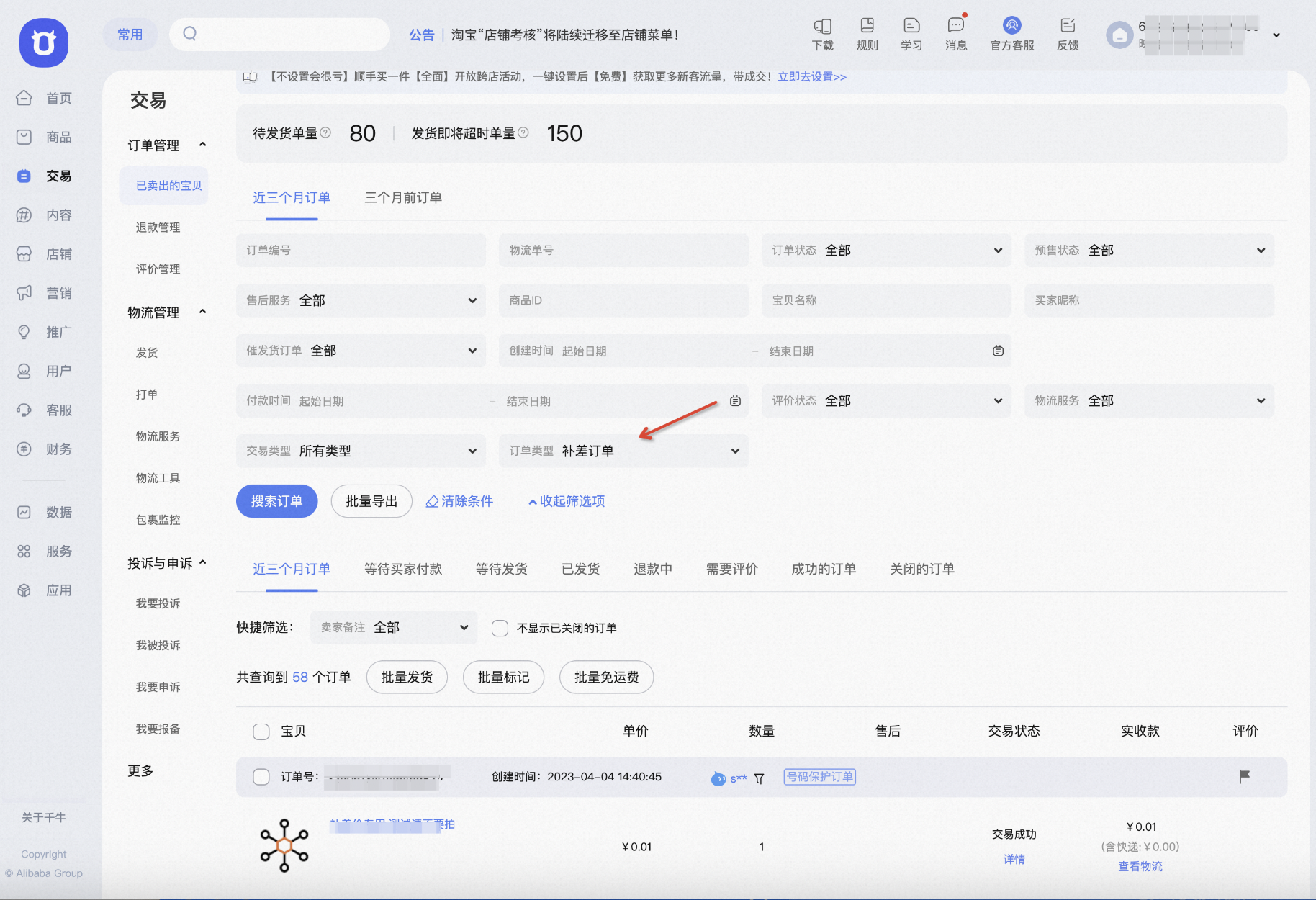Switch to 三个月前订单 tab
This screenshot has height=900, width=1316.
[x=403, y=197]
